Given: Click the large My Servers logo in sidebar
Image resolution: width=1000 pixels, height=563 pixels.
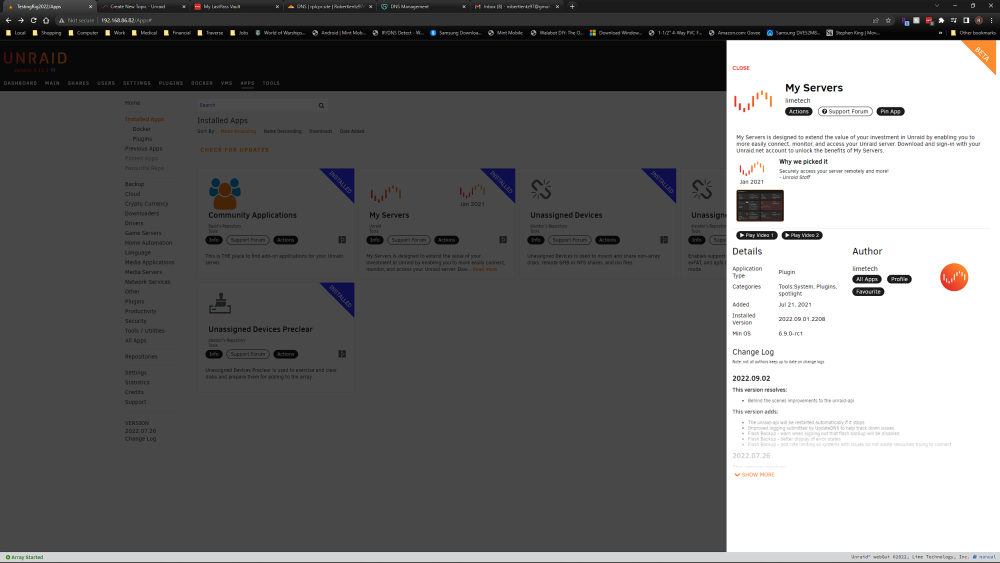Looking at the screenshot, I should [x=753, y=101].
